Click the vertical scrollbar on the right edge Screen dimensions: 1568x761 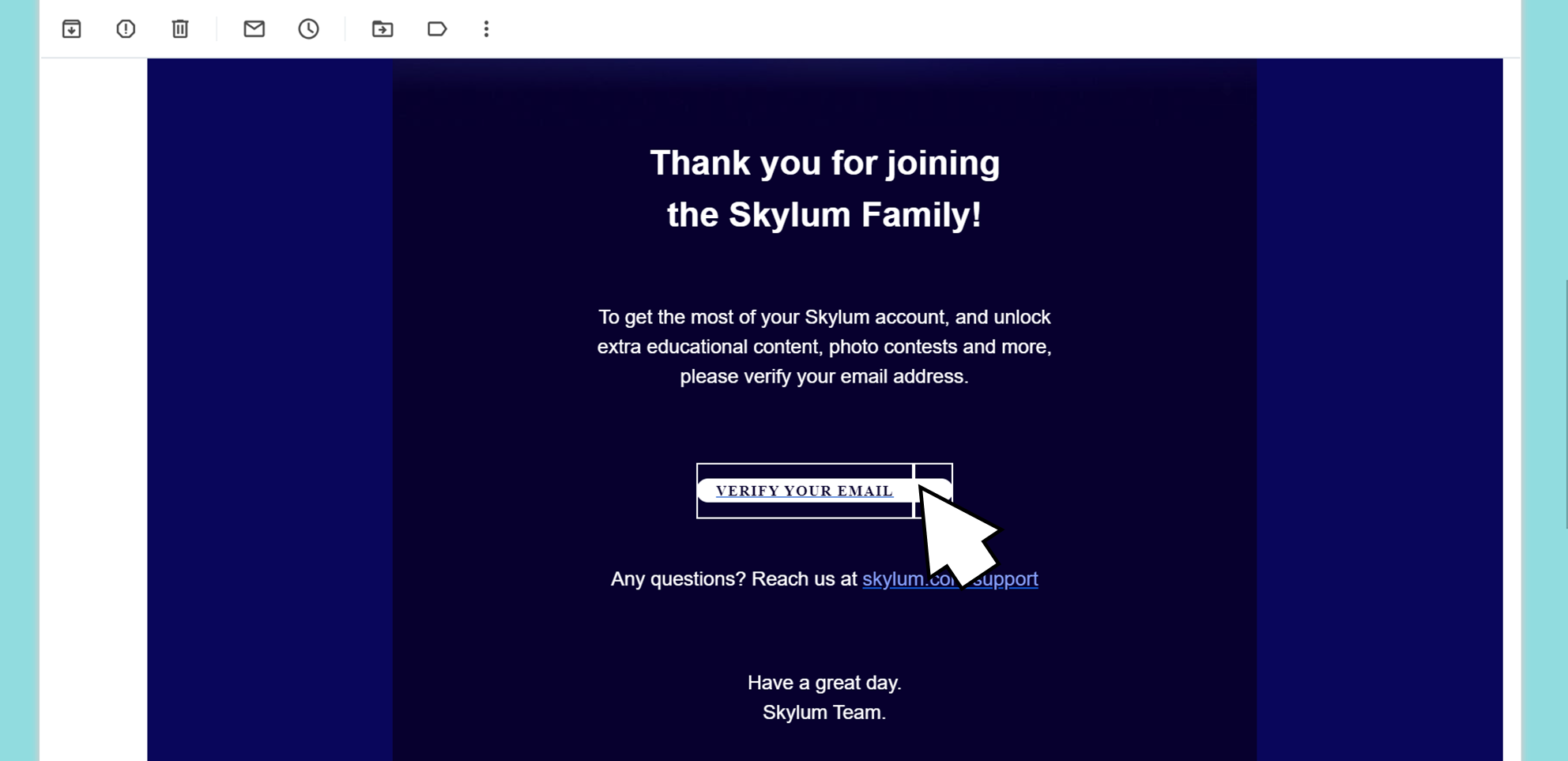pos(1565,405)
